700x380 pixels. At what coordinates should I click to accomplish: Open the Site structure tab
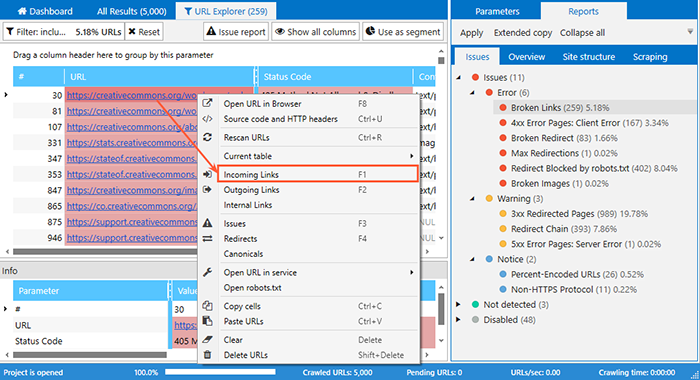click(588, 57)
